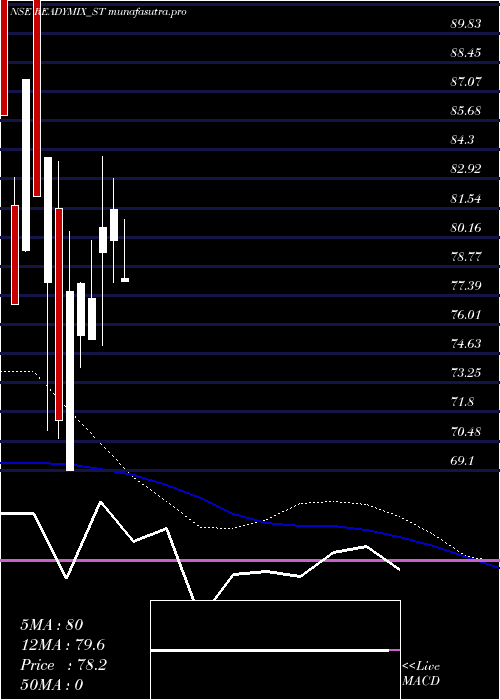Click the last small white candlestick near 78
This screenshot has width=500, height=700.
click(125, 280)
